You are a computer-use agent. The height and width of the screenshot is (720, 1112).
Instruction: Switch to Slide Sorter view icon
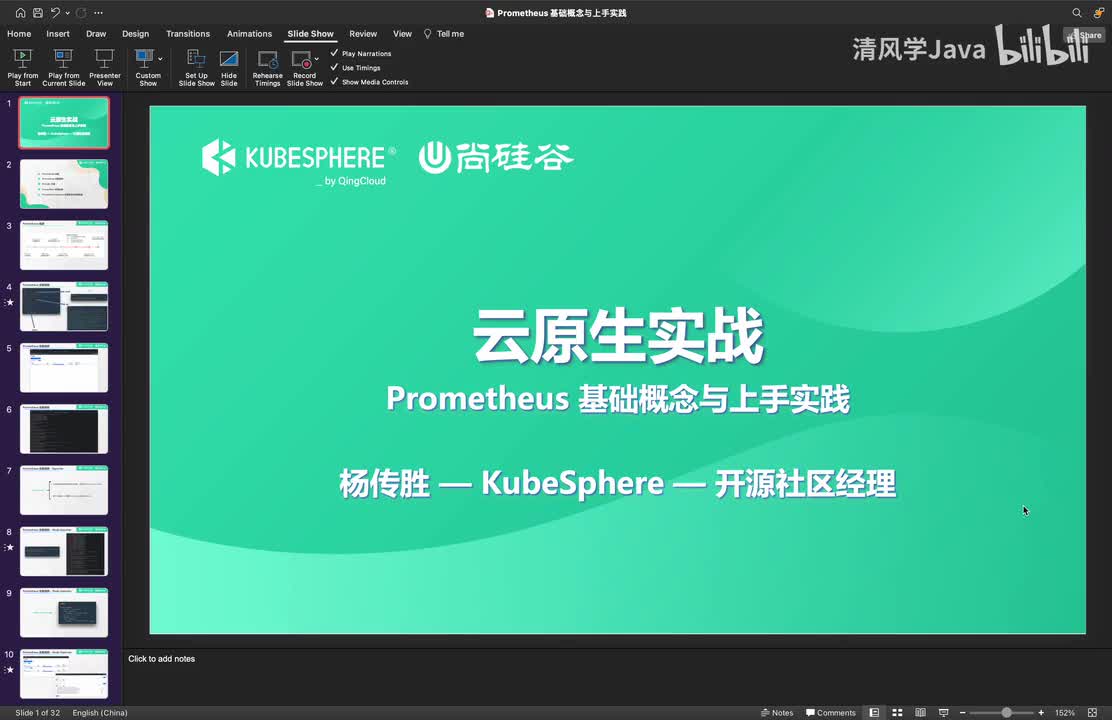pos(897,713)
